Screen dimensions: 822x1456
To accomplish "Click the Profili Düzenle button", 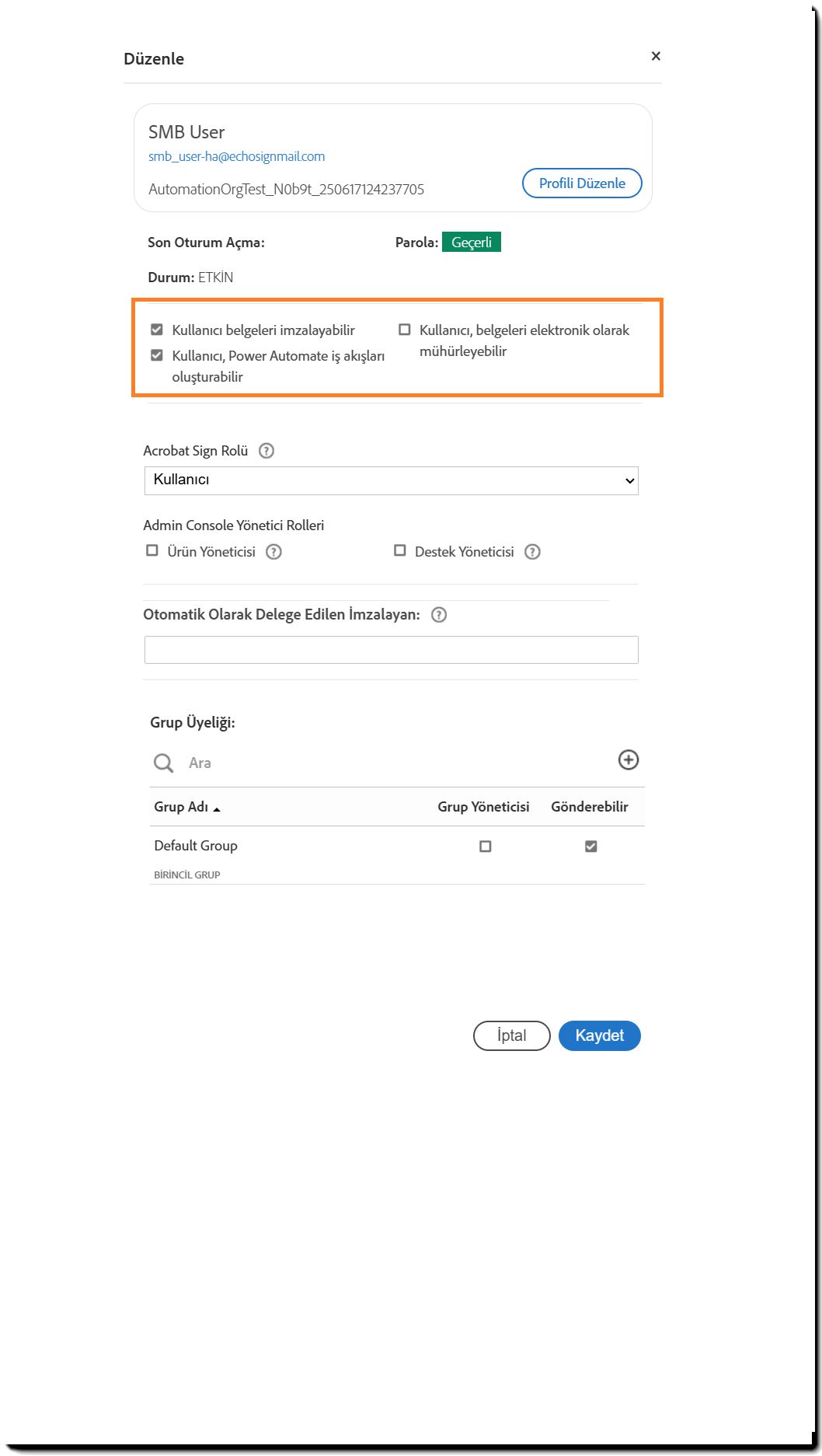I will tap(582, 183).
